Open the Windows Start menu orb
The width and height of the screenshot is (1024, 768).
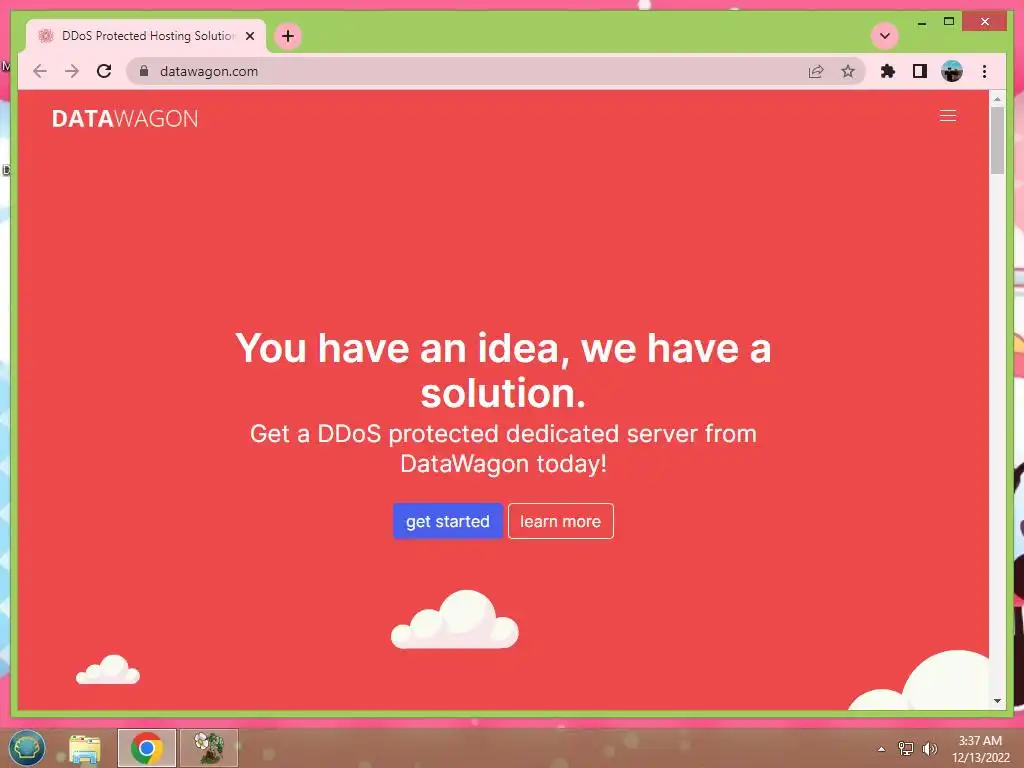pos(27,748)
